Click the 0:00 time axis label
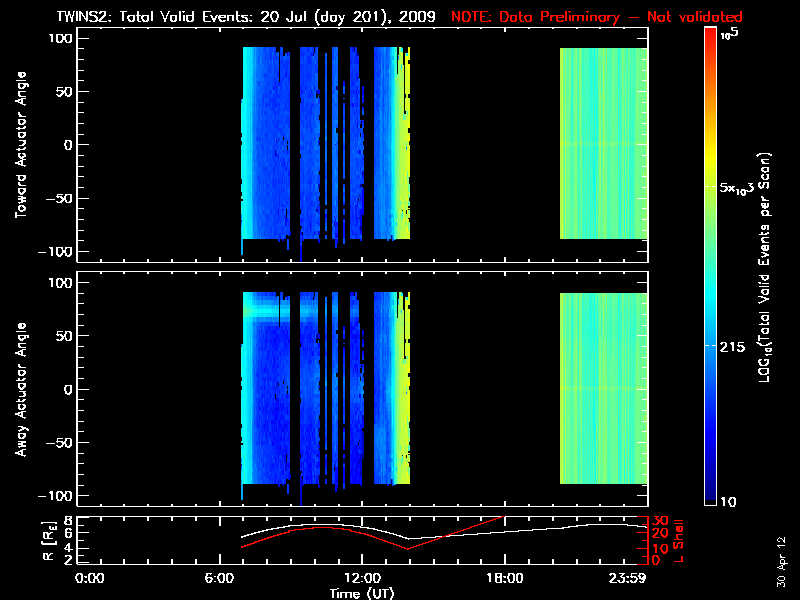Screen dimensions: 800x600 [90, 579]
